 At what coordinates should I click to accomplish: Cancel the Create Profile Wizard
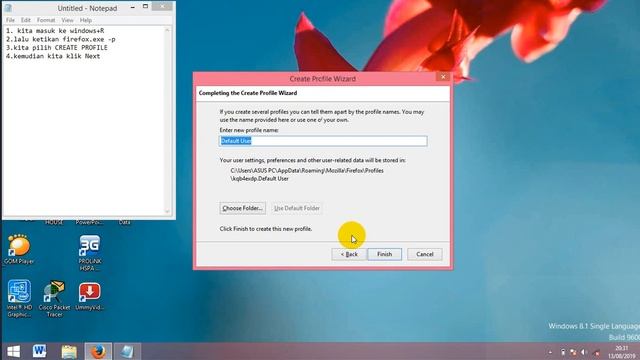(424, 254)
